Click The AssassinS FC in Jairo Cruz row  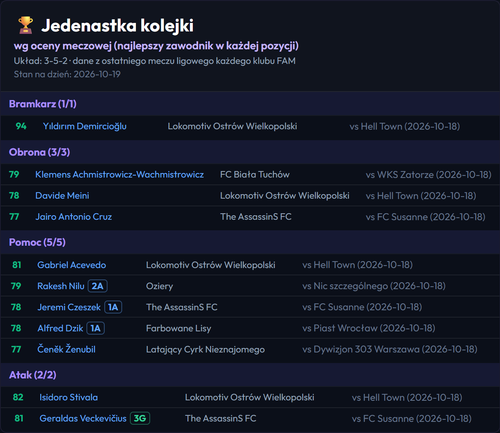point(256,217)
